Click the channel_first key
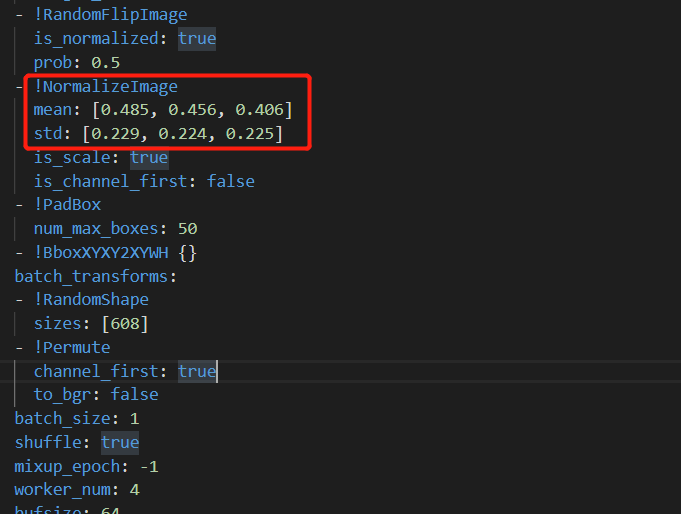Image resolution: width=681 pixels, height=514 pixels. coord(96,371)
